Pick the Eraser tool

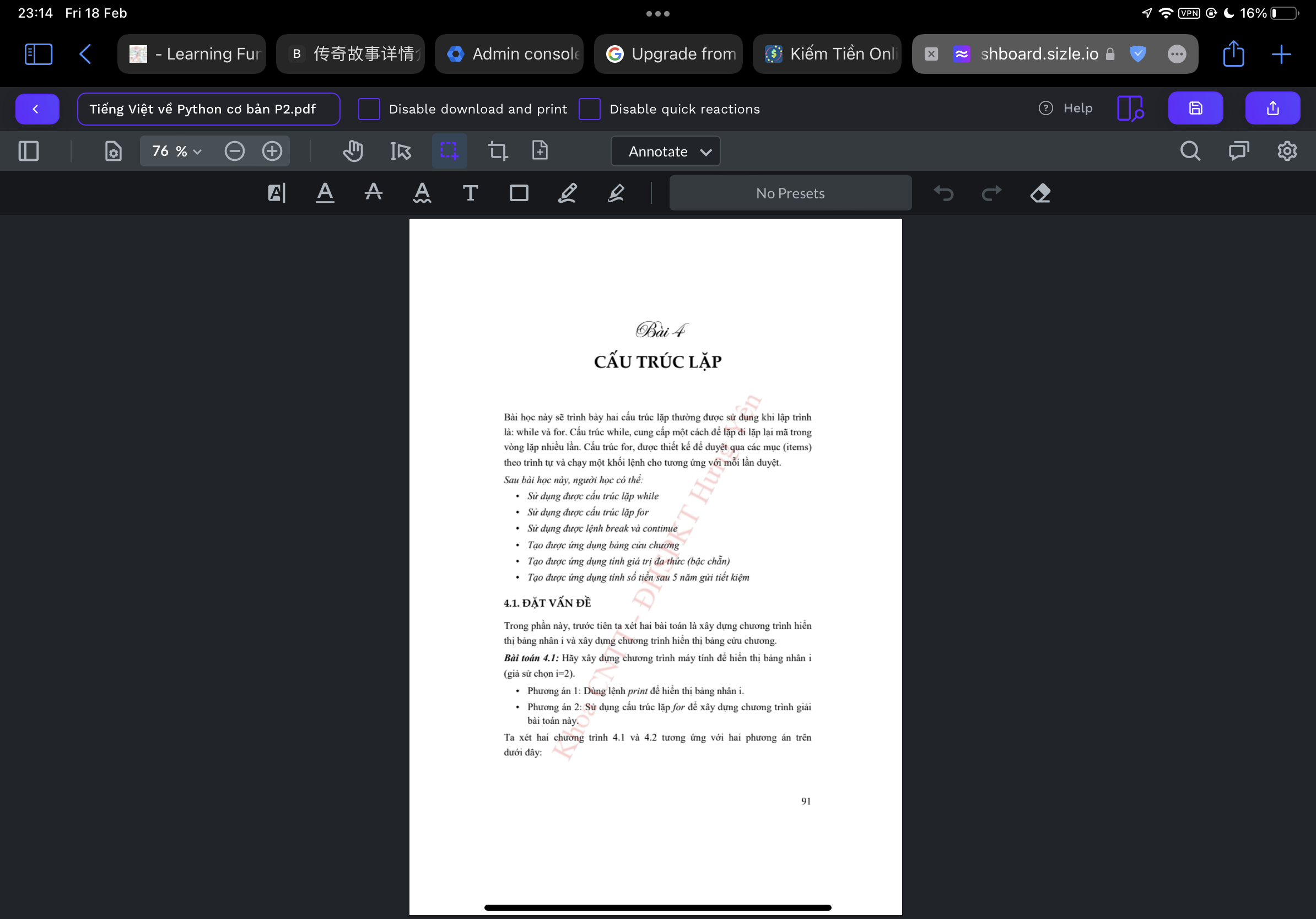coord(1040,193)
